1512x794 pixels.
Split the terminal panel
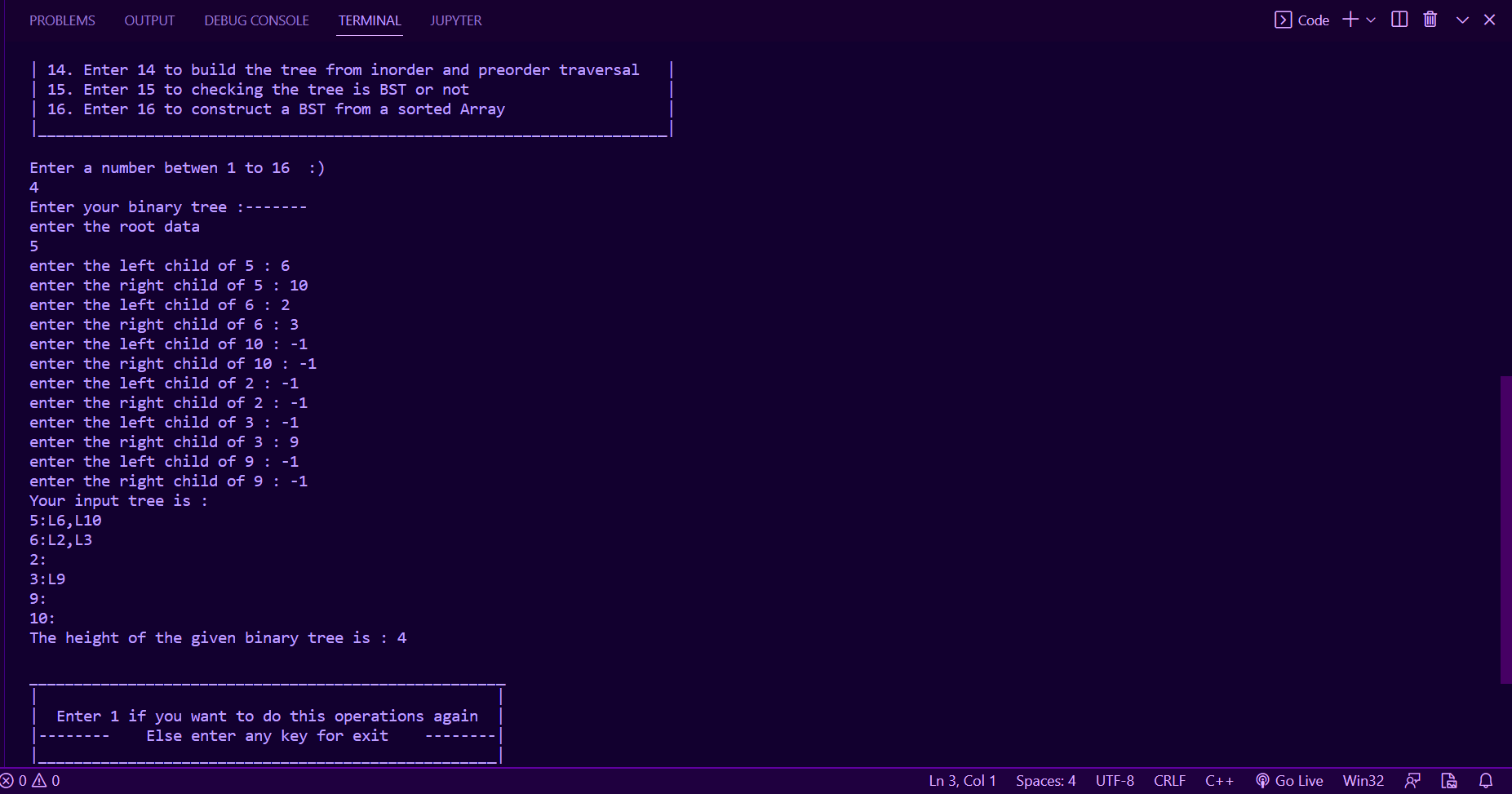coord(1399,19)
